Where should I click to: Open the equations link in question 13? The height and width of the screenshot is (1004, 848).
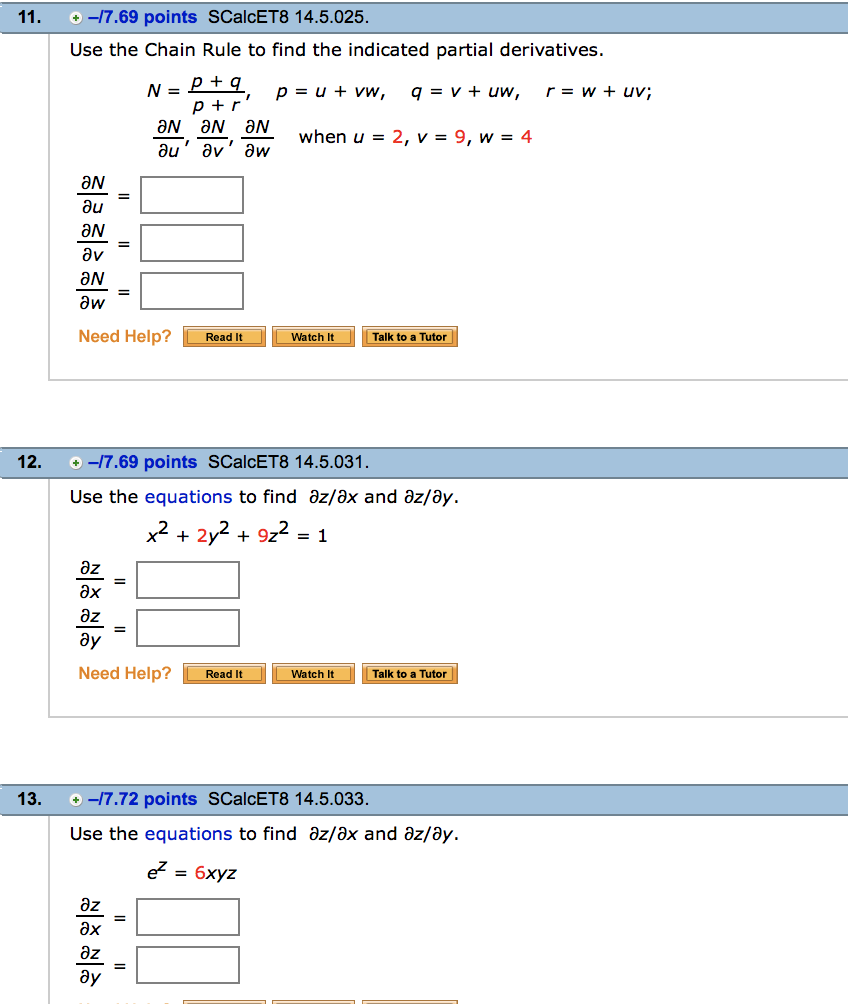189,833
